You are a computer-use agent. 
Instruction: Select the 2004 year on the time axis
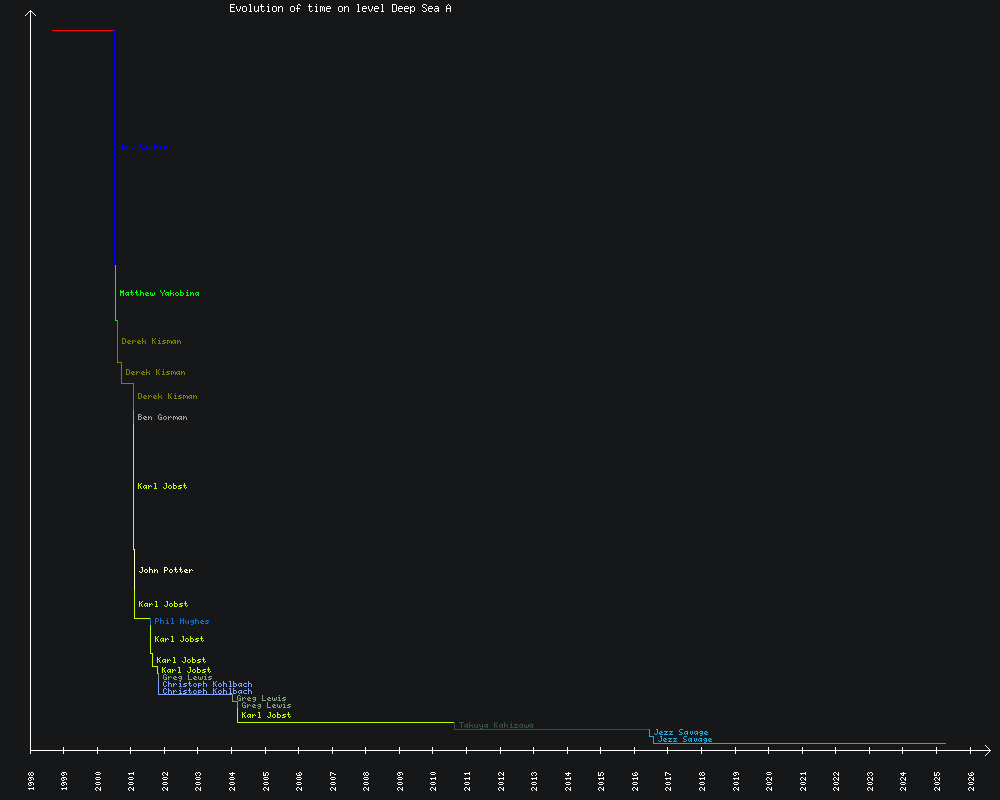click(x=232, y=780)
